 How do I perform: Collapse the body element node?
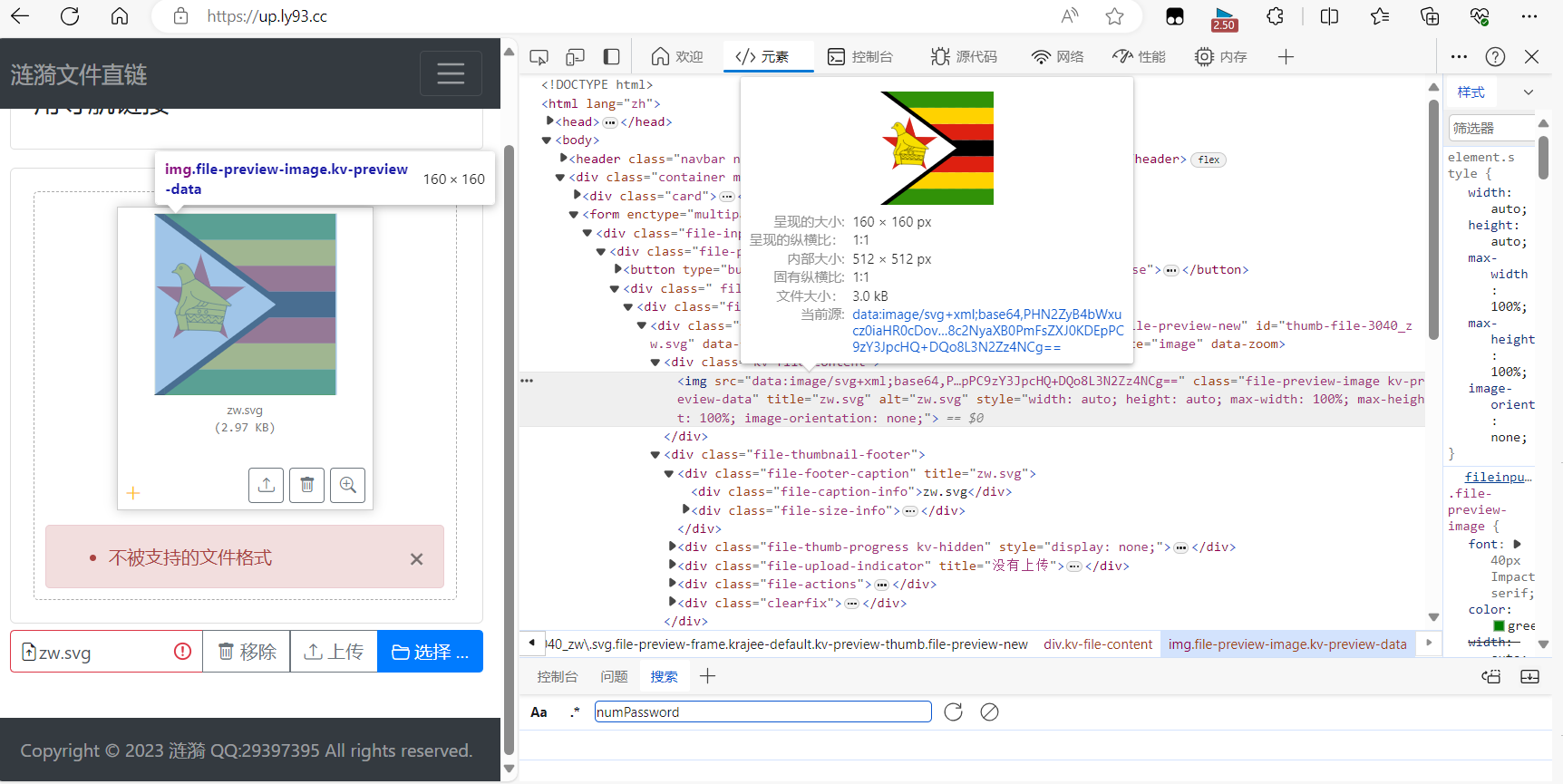[547, 140]
